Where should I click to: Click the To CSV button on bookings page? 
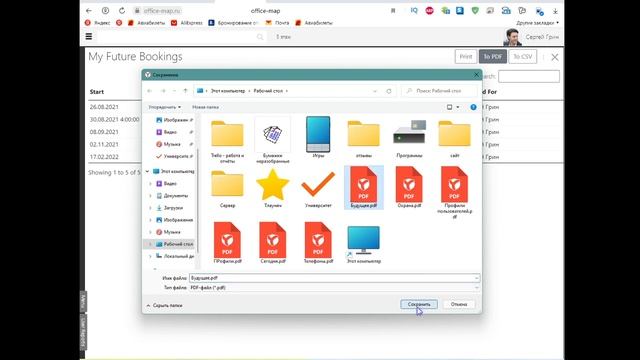(522, 57)
